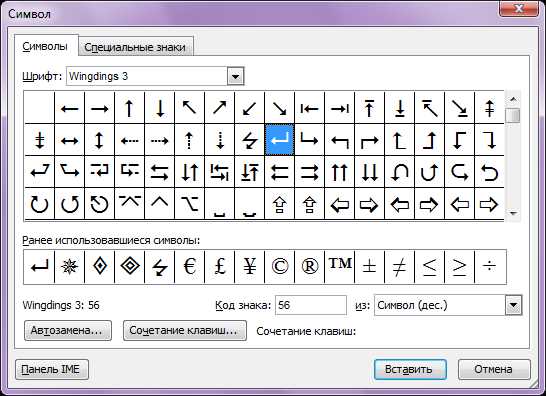The height and width of the screenshot is (396, 546).
Task: Switch to the Специальные знаки tab
Action: click(x=135, y=47)
